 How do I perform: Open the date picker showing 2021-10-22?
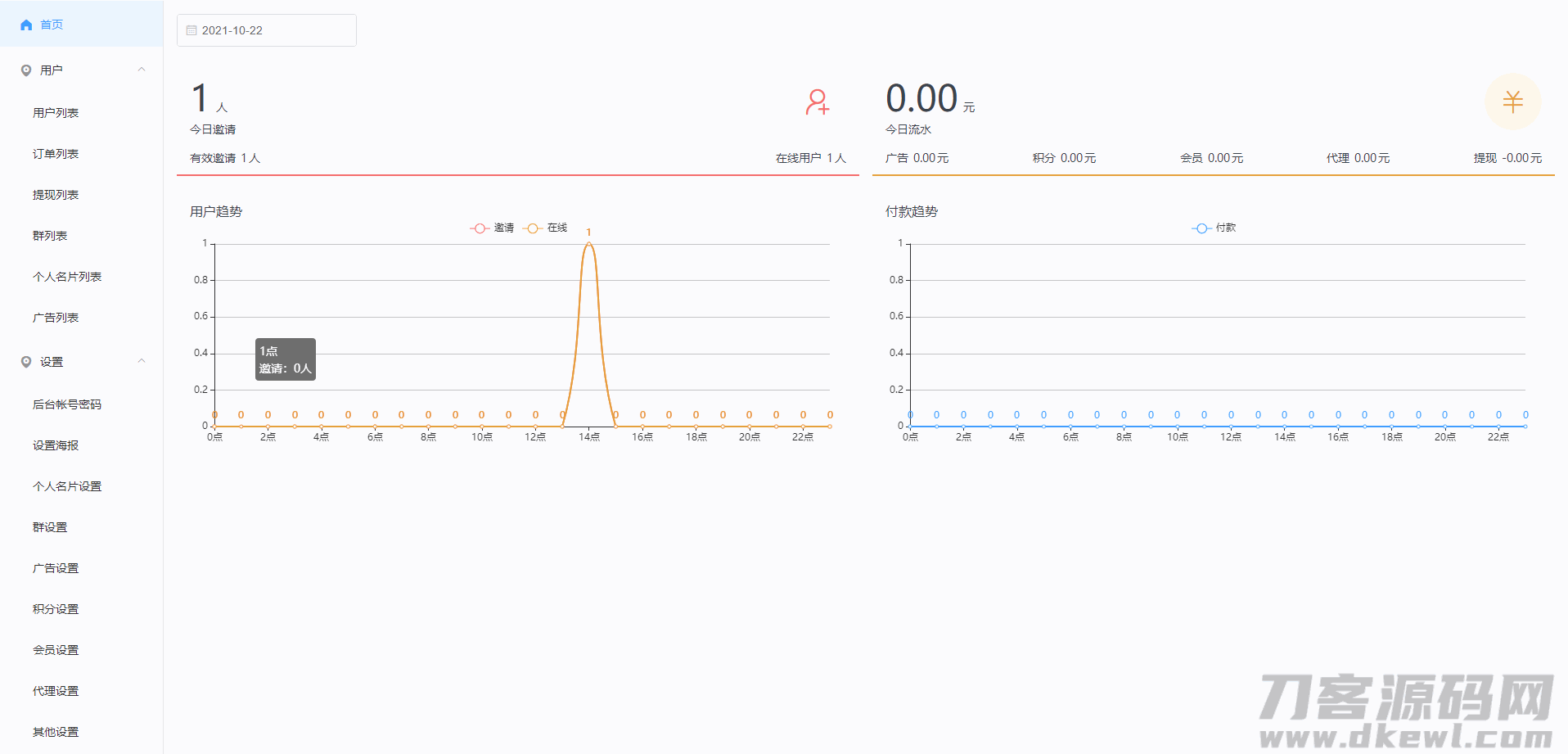(x=266, y=30)
